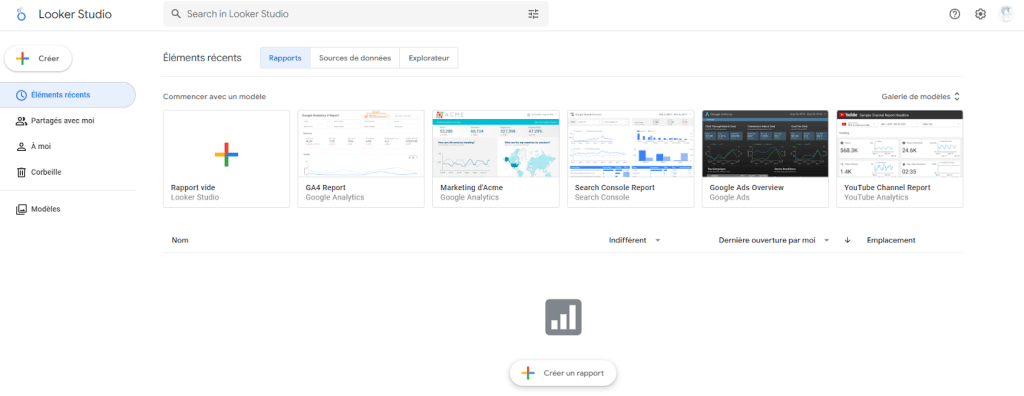Click the Looker Studio logo icon
The width and height of the screenshot is (1024, 396).
(22, 14)
